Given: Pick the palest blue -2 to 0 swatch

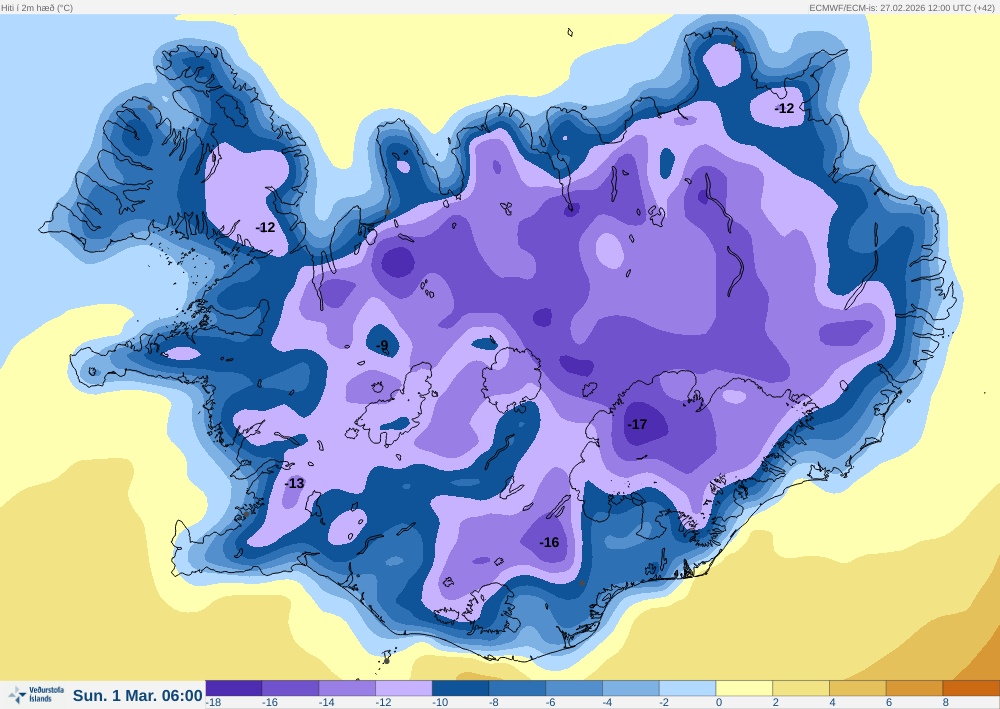Looking at the screenshot, I should (688, 688).
